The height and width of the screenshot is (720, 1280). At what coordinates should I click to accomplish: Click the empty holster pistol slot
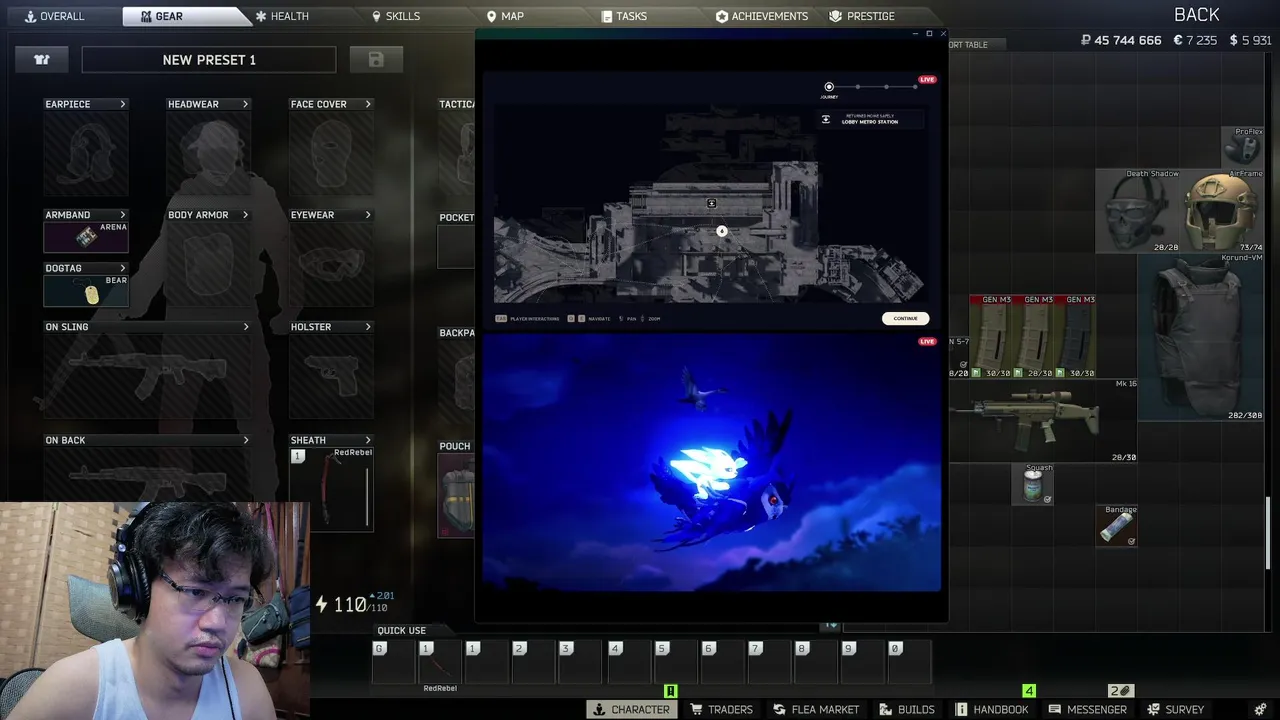coord(332,376)
